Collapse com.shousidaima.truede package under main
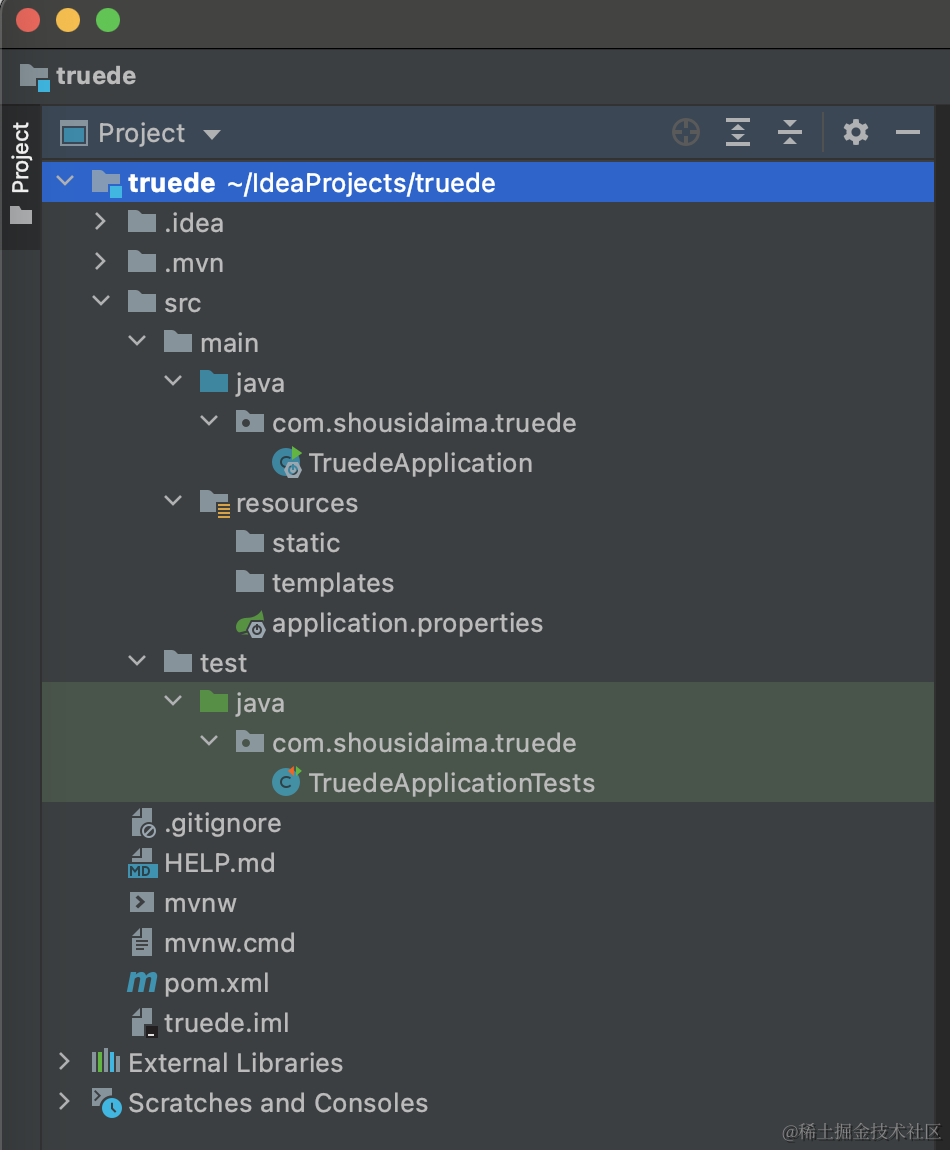950x1150 pixels. pos(209,421)
